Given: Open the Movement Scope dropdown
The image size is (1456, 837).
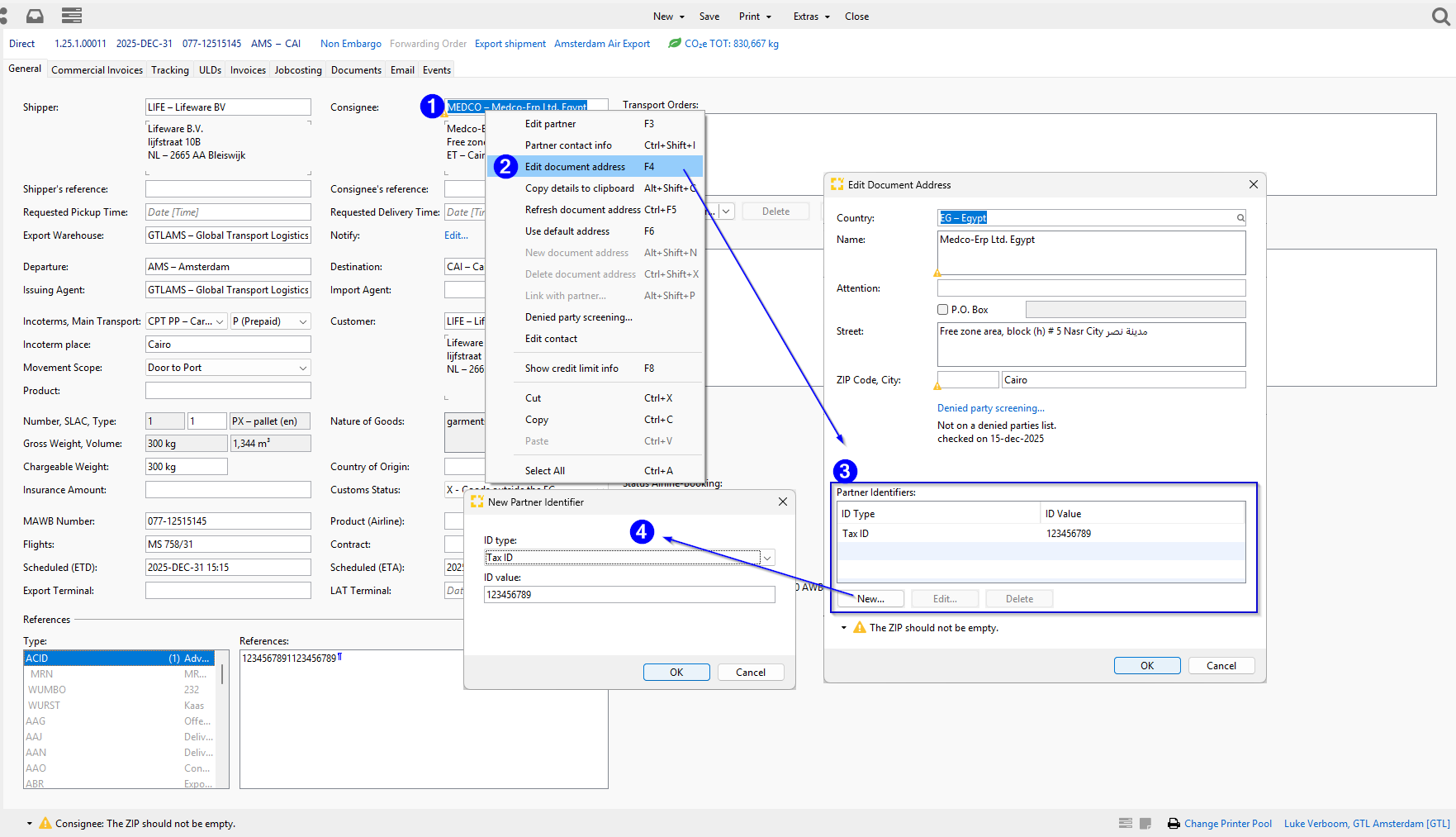Looking at the screenshot, I should (303, 368).
